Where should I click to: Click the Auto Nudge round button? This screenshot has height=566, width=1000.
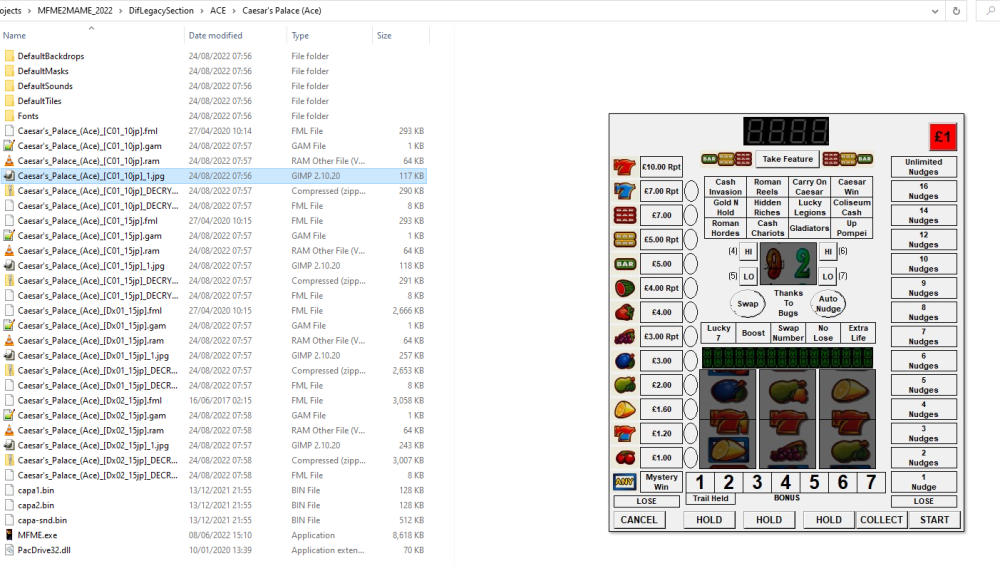(828, 304)
